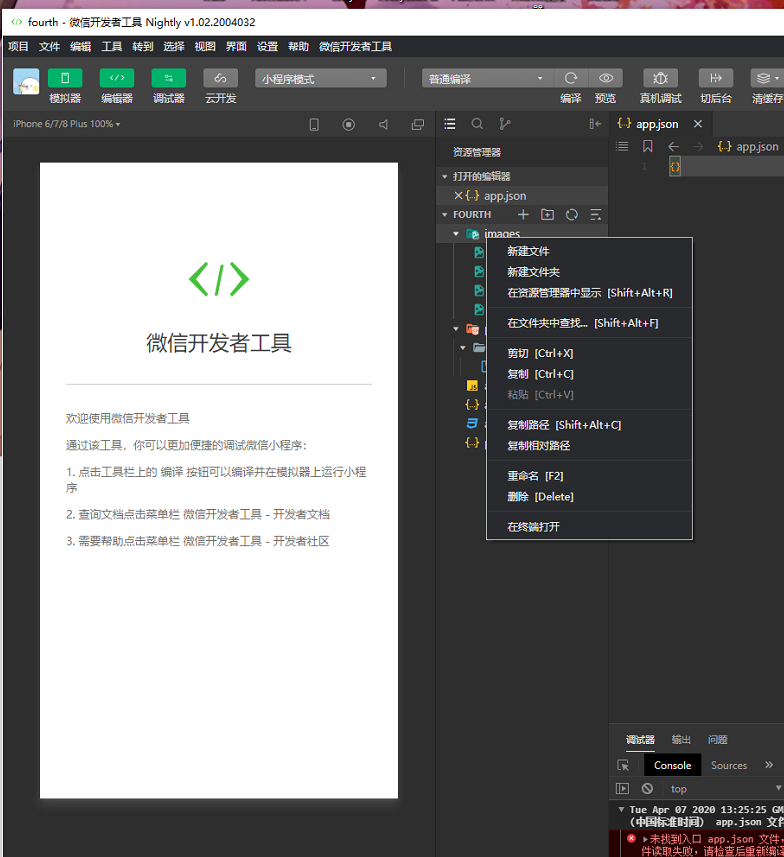Close app.json in the open editors list
The height and width of the screenshot is (857, 784).
click(458, 195)
